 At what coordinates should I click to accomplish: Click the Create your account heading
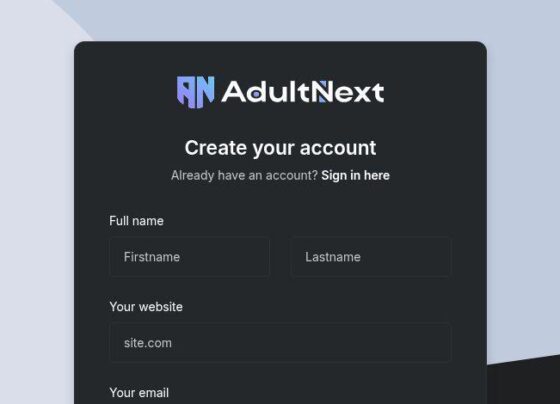[280, 148]
